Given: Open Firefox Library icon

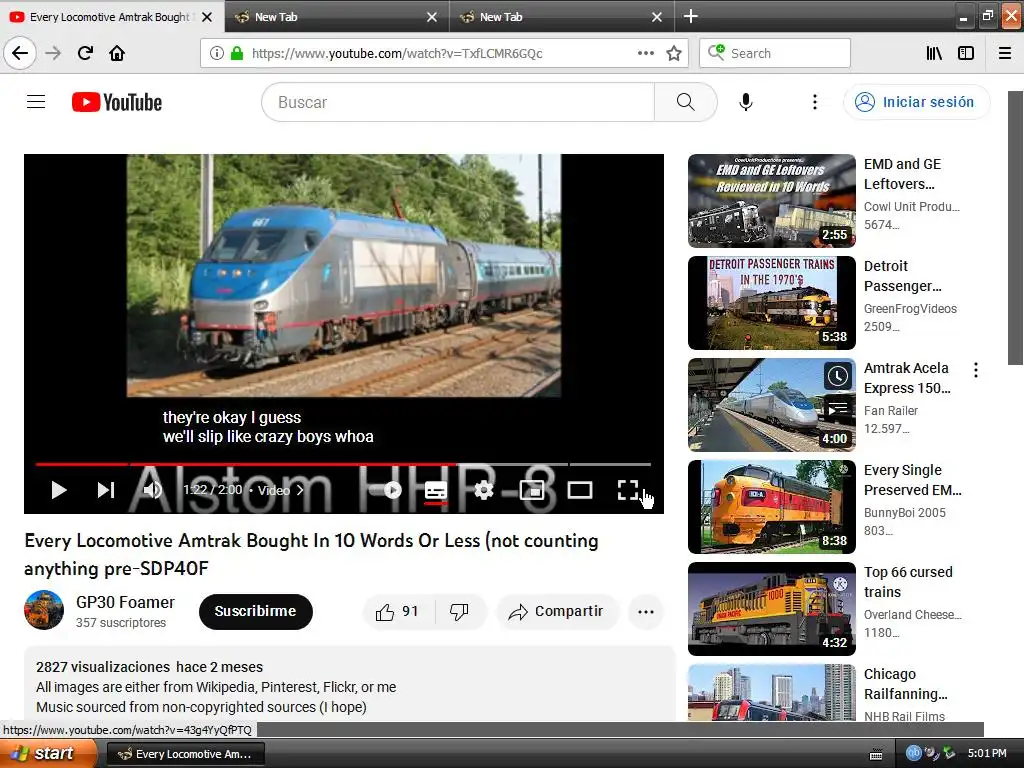Looking at the screenshot, I should pos(934,53).
